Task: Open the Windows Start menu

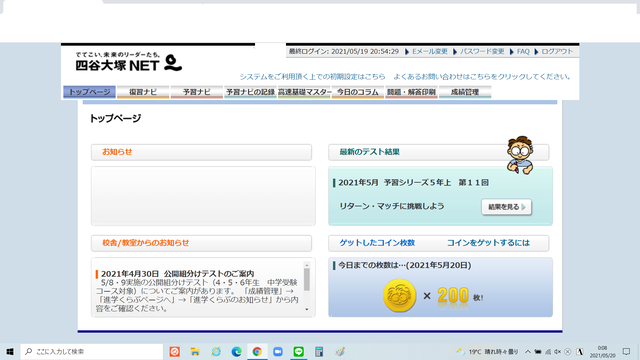Action: tap(10, 351)
